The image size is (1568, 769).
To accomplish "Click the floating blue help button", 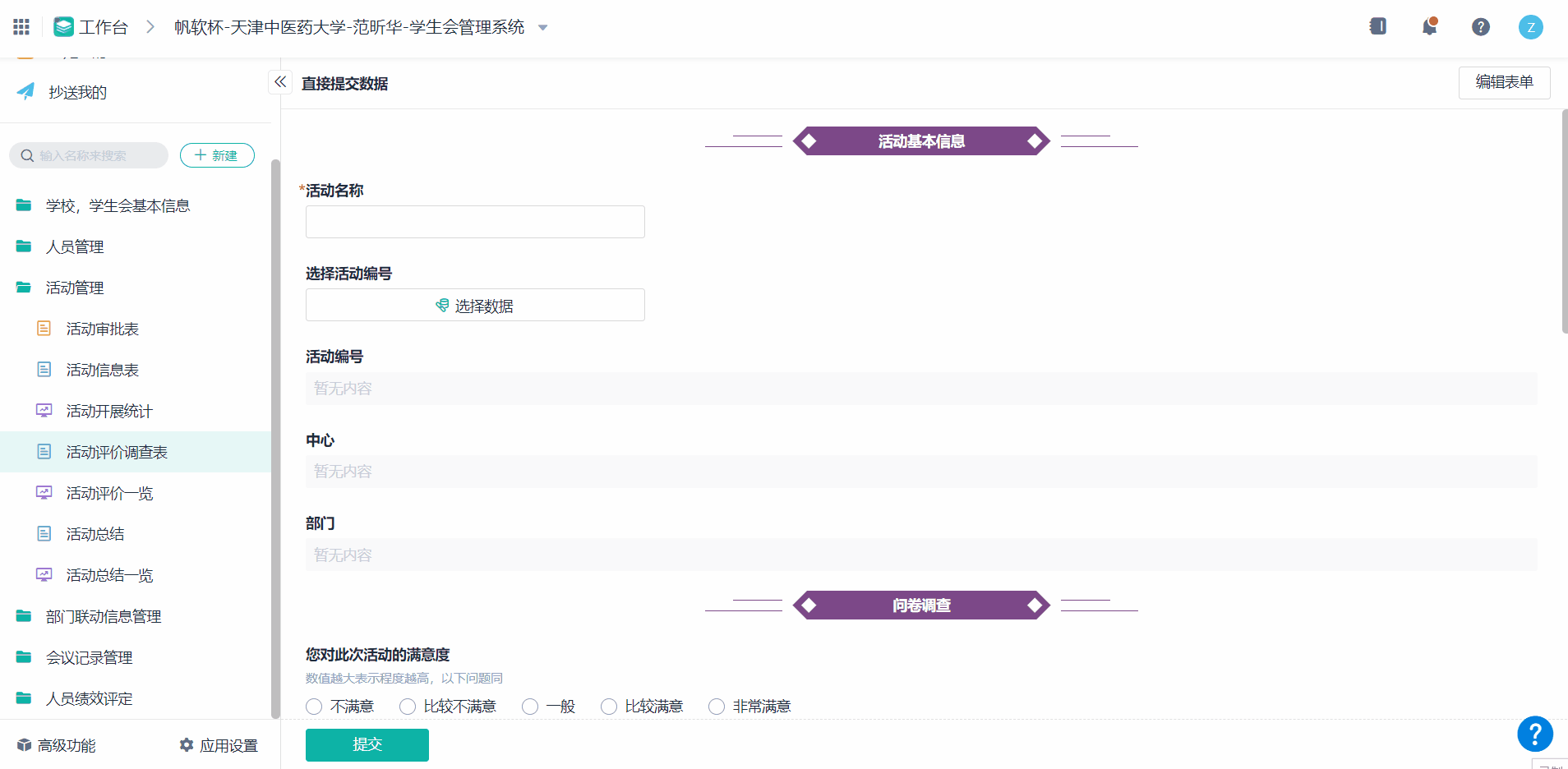I will (1534, 734).
